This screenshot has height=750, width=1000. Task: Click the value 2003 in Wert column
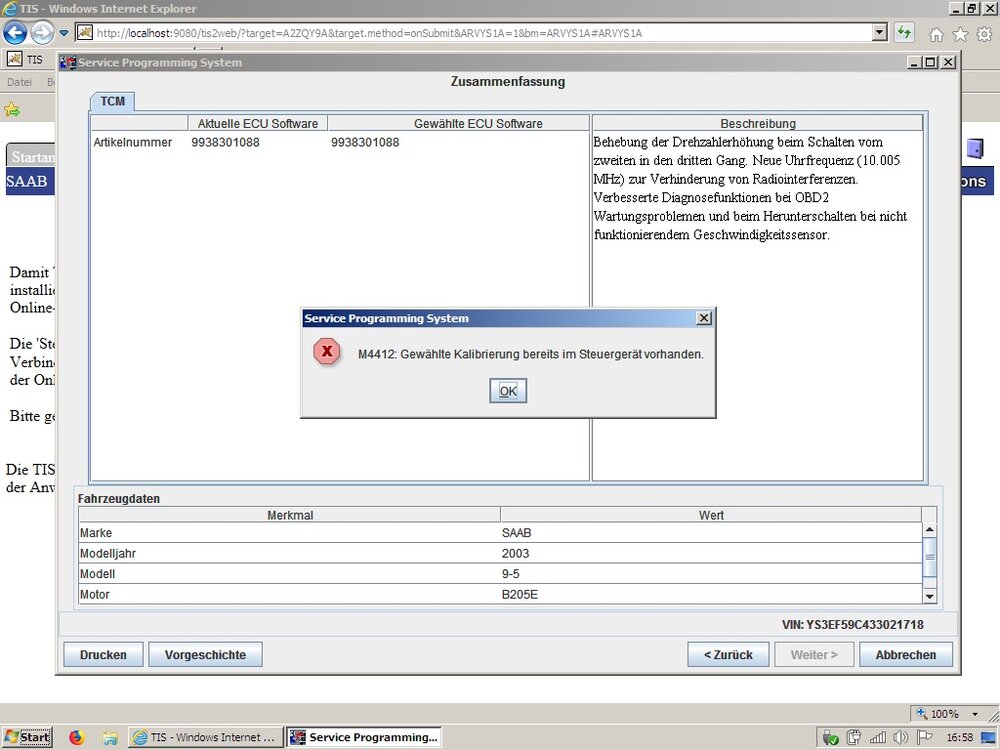click(x=515, y=554)
